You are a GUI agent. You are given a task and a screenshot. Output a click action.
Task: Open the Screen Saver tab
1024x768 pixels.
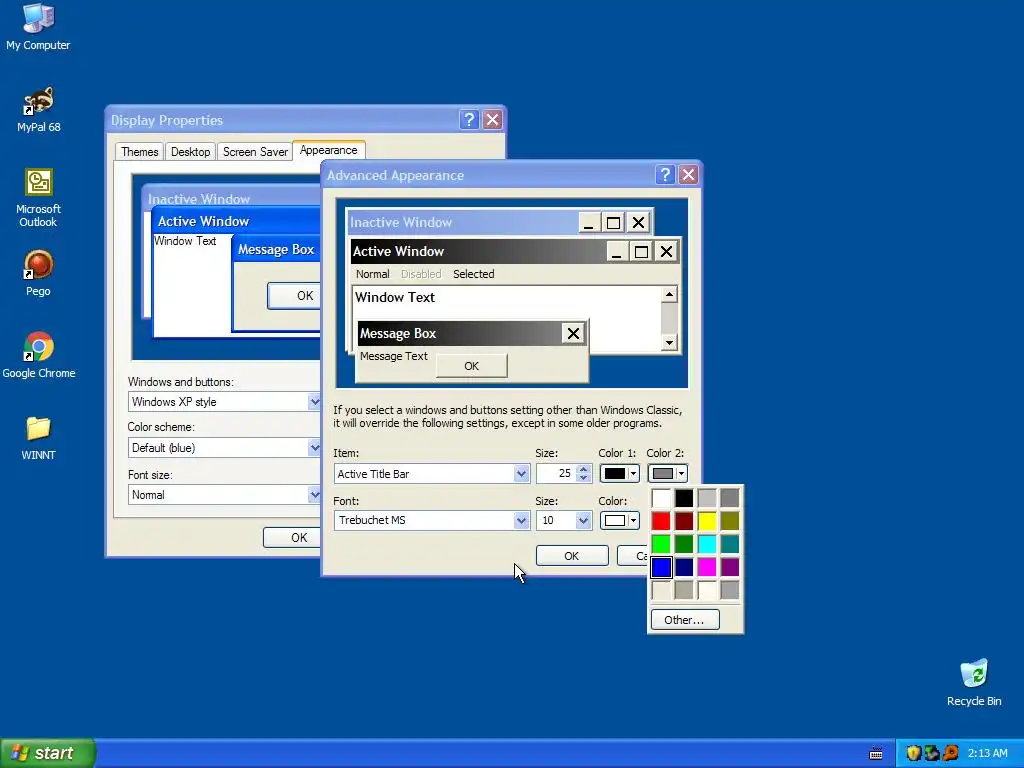(x=255, y=152)
